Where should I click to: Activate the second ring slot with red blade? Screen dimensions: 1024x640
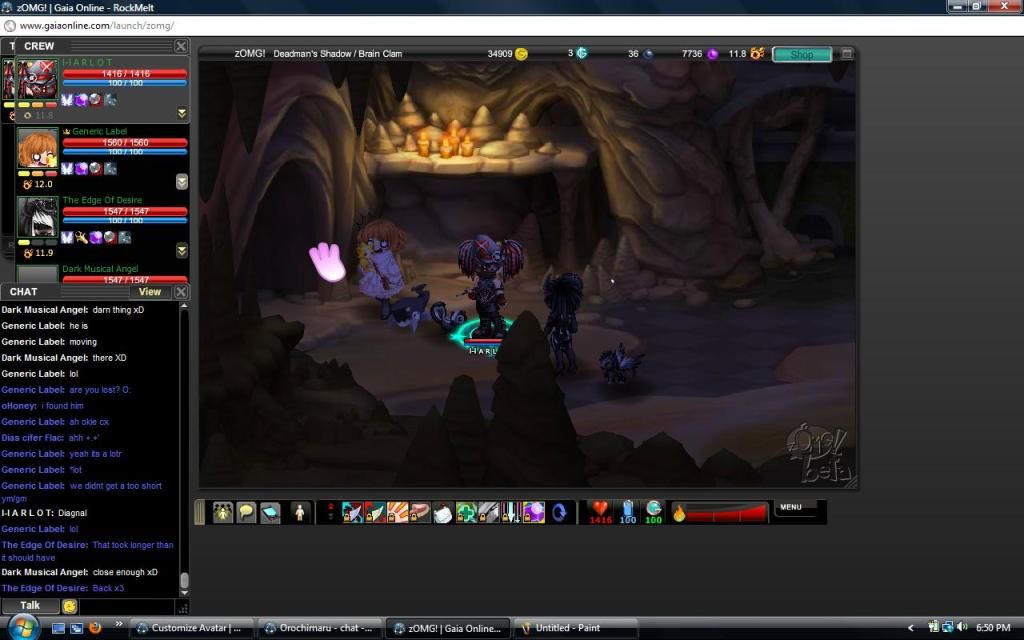tap(375, 513)
